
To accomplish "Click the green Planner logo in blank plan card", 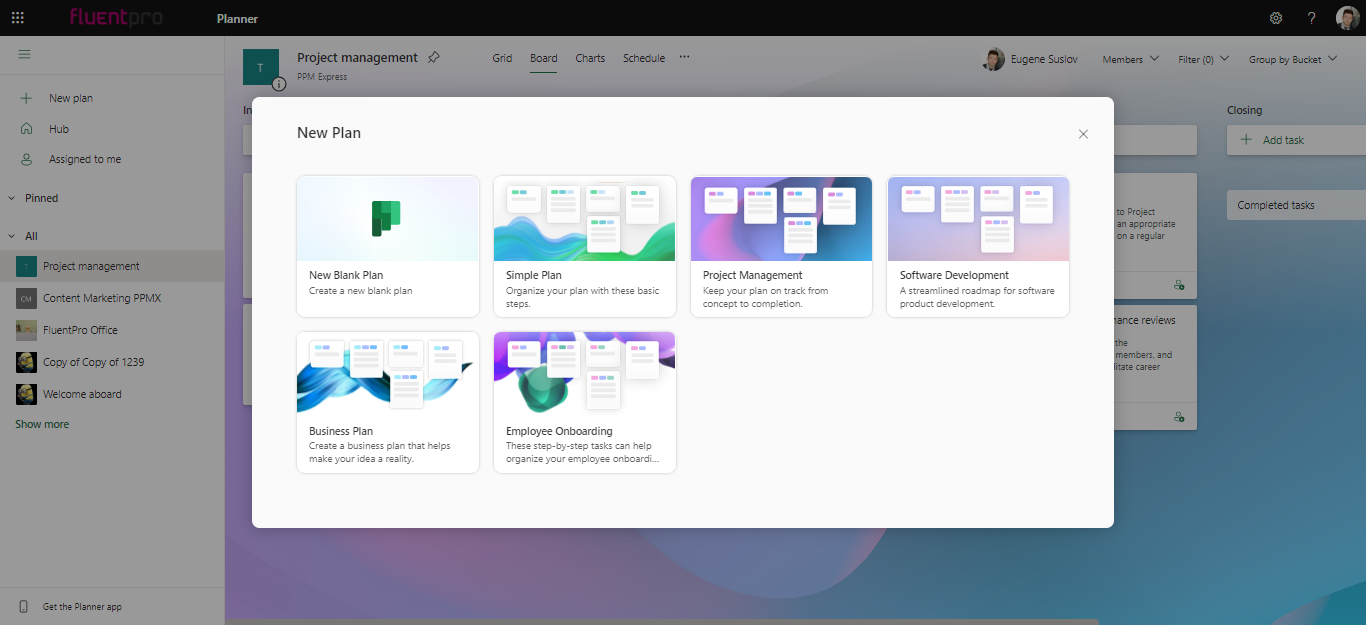I will click(386, 218).
